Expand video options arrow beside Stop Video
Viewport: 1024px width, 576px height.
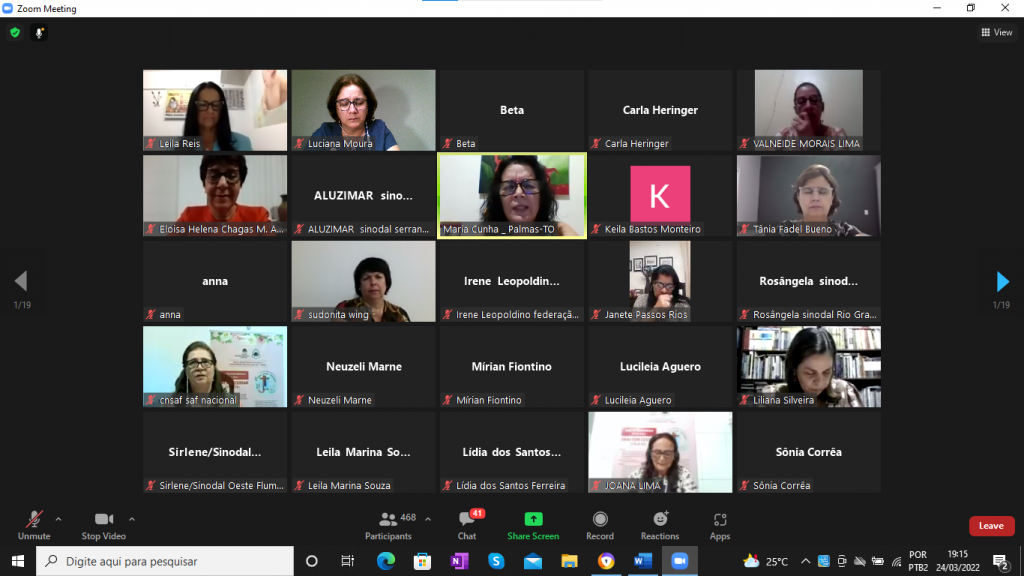tap(132, 519)
